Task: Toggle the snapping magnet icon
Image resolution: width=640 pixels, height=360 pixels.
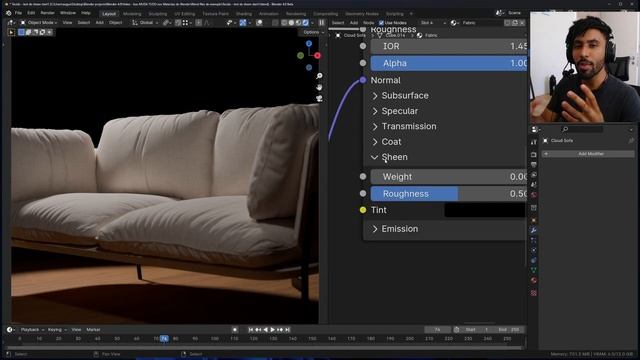Action: pyautogui.click(x=178, y=23)
